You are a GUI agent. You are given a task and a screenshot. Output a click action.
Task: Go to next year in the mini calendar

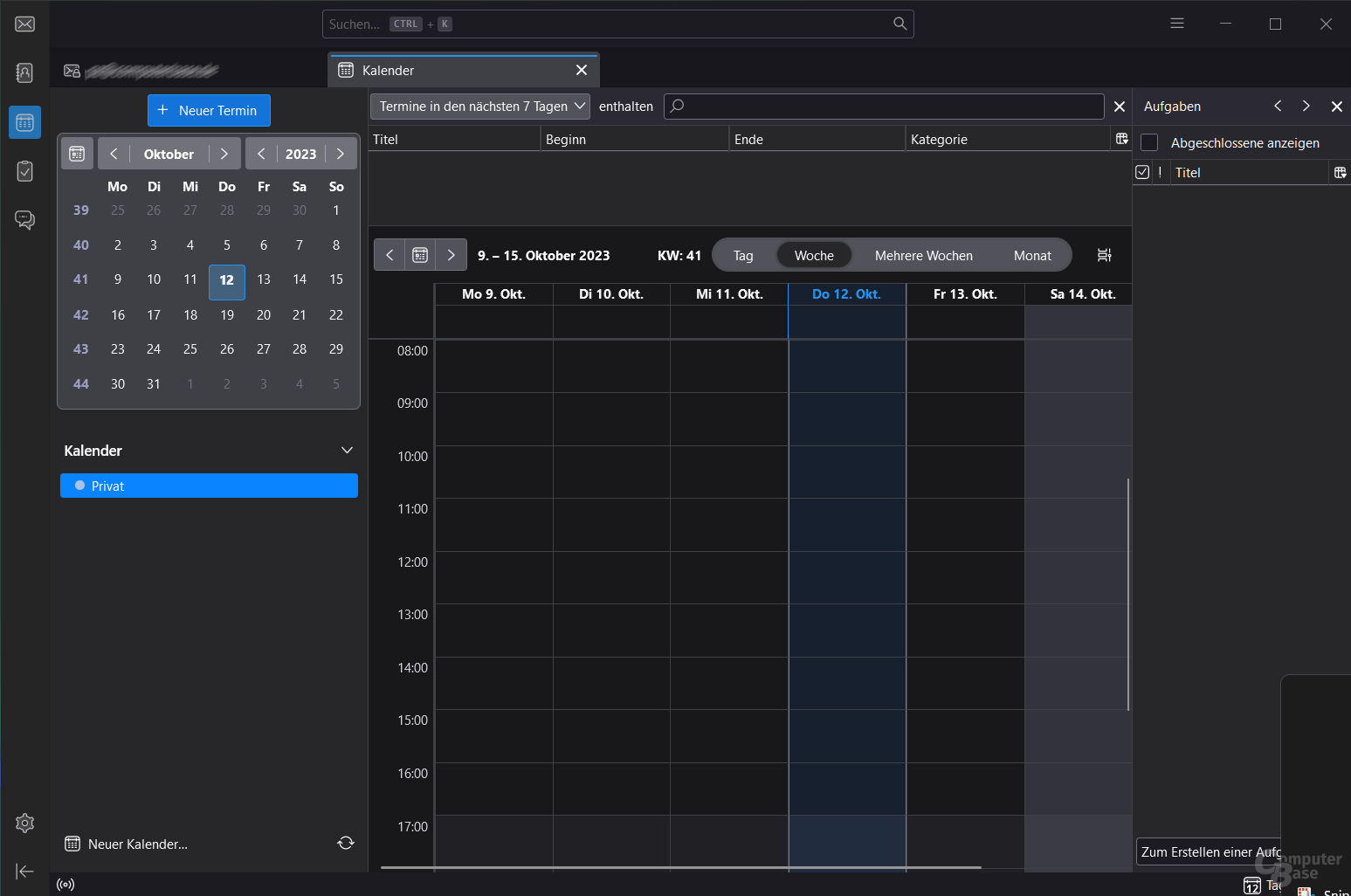coord(341,154)
